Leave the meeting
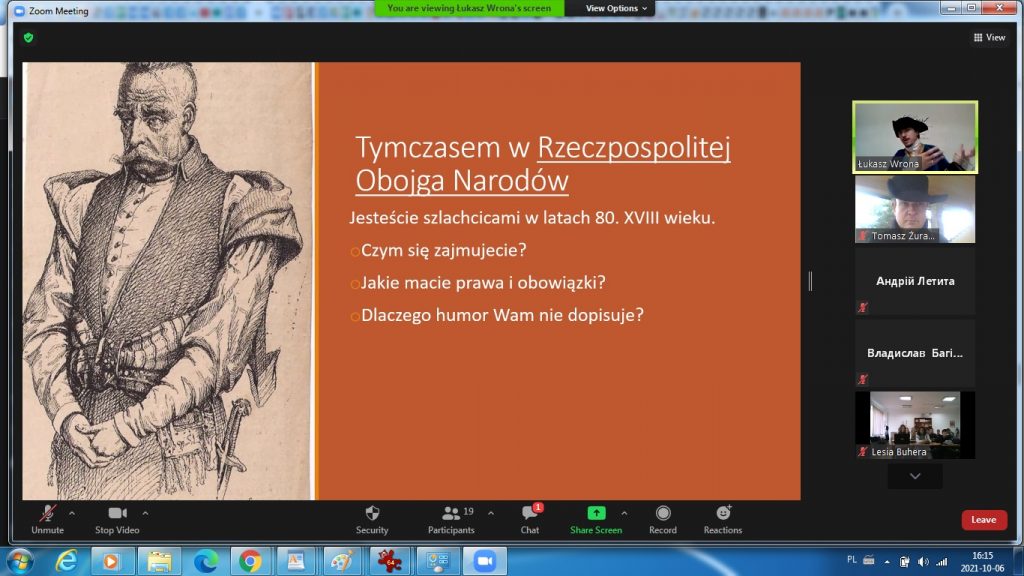This screenshot has height=576, width=1024. (x=983, y=519)
